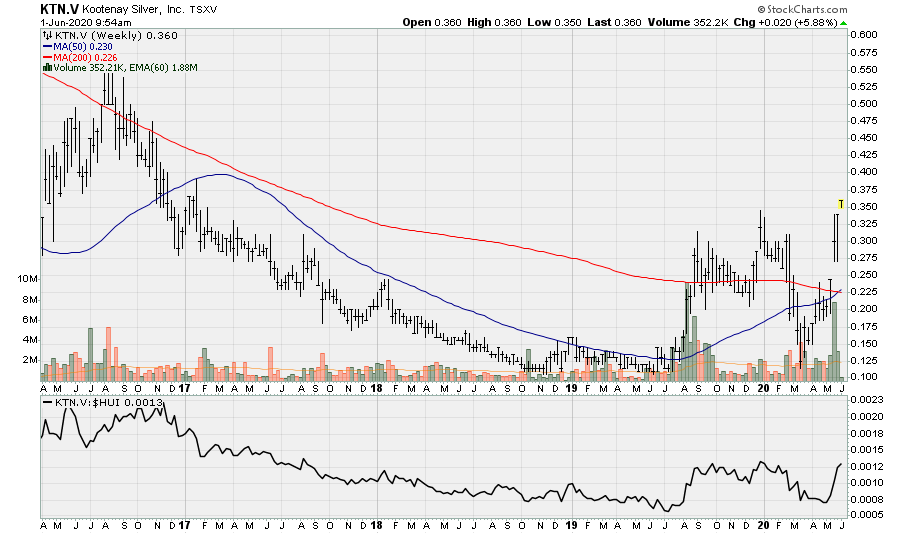Click the 20 year label under the ratio chart
This screenshot has height=534, width=900.
pyautogui.click(x=763, y=525)
